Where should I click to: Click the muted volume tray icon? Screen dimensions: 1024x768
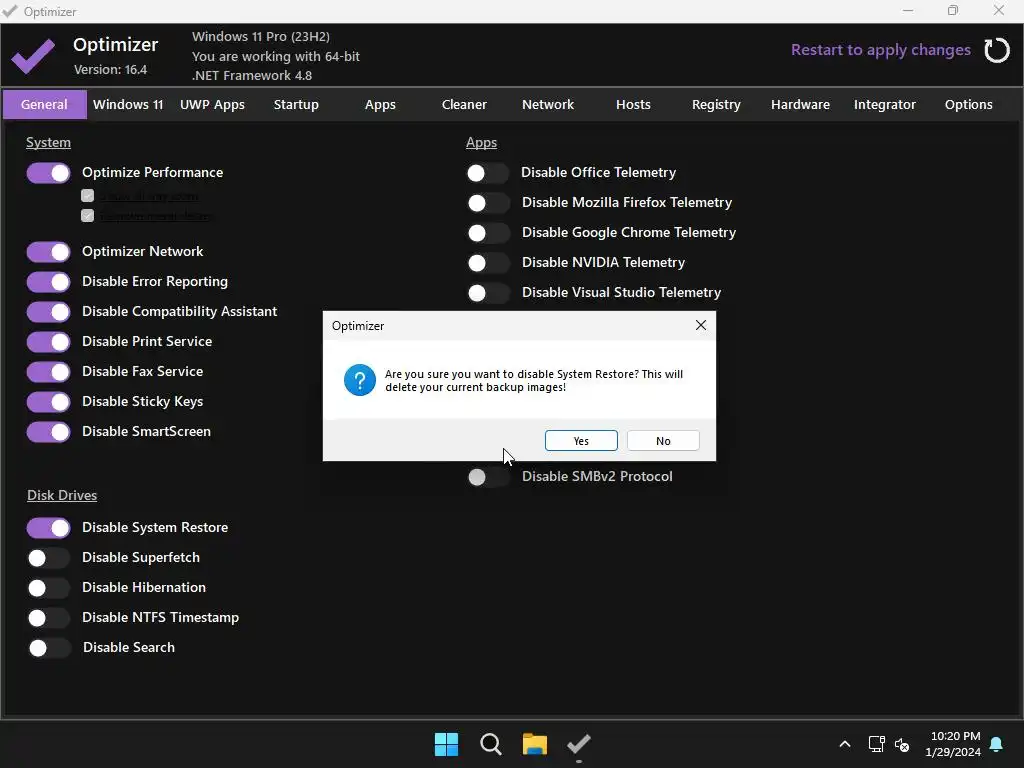[902, 744]
